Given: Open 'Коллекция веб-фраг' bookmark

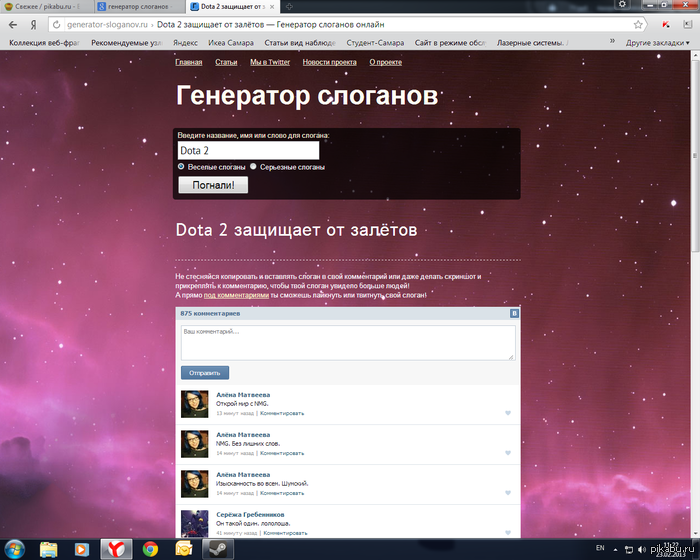Looking at the screenshot, I should pos(44,43).
